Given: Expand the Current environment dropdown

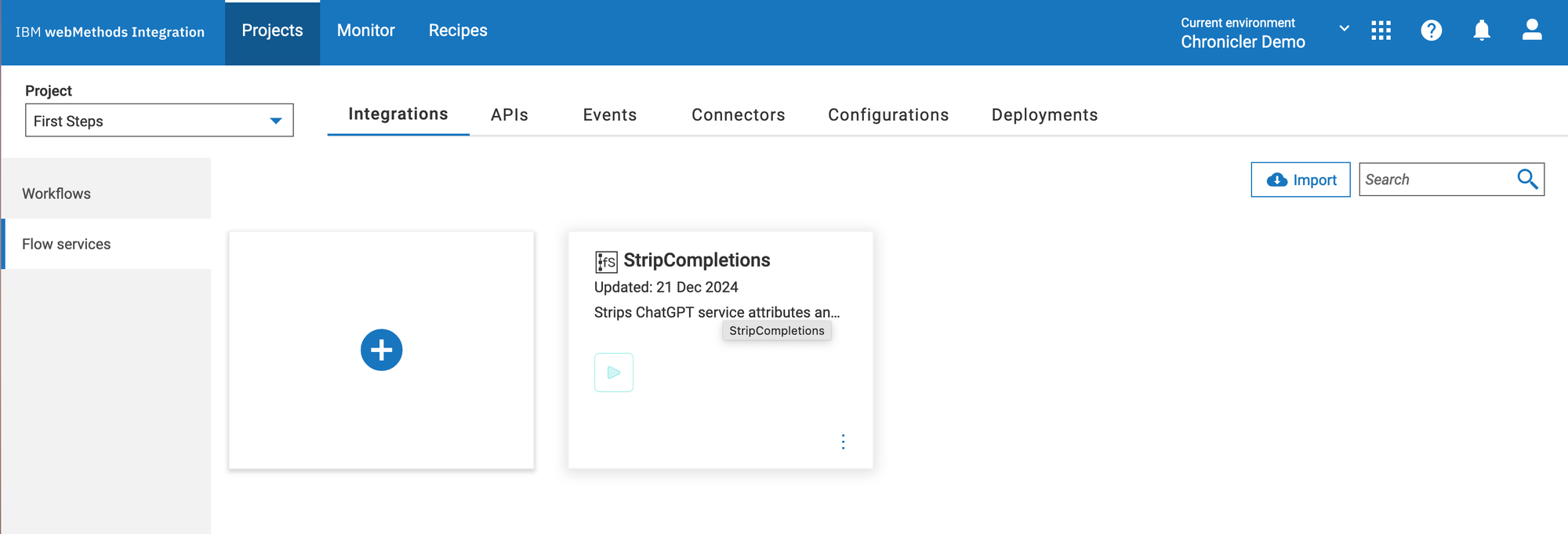Looking at the screenshot, I should pos(1344,28).
